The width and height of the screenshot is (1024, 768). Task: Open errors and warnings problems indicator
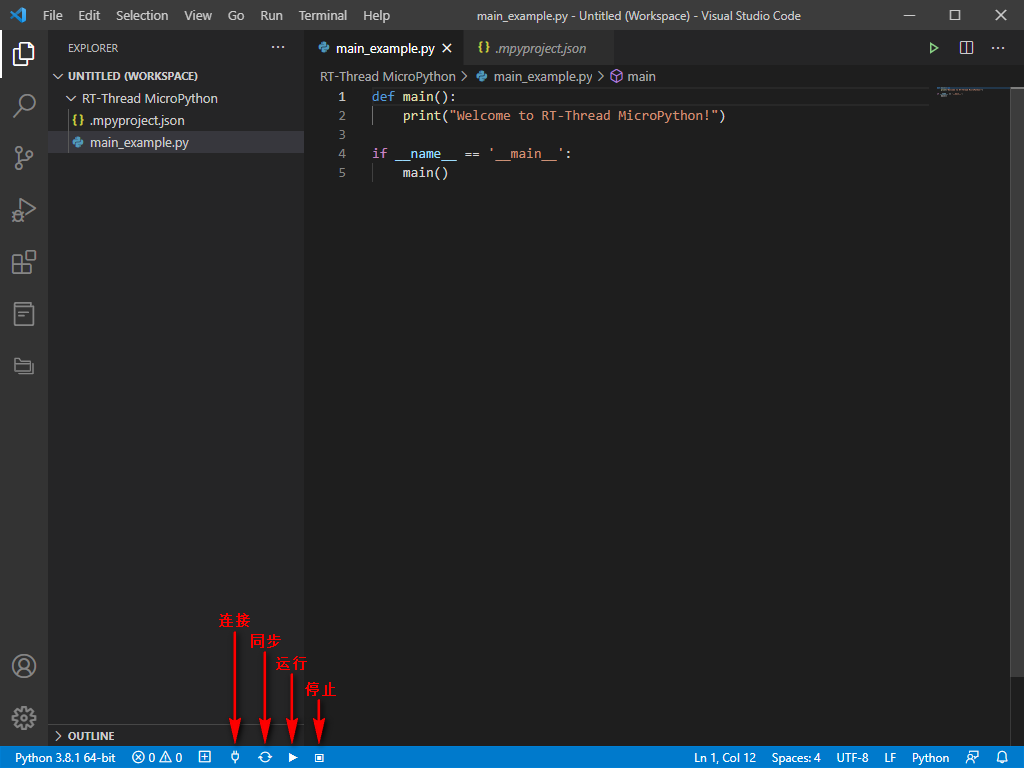click(x=157, y=758)
